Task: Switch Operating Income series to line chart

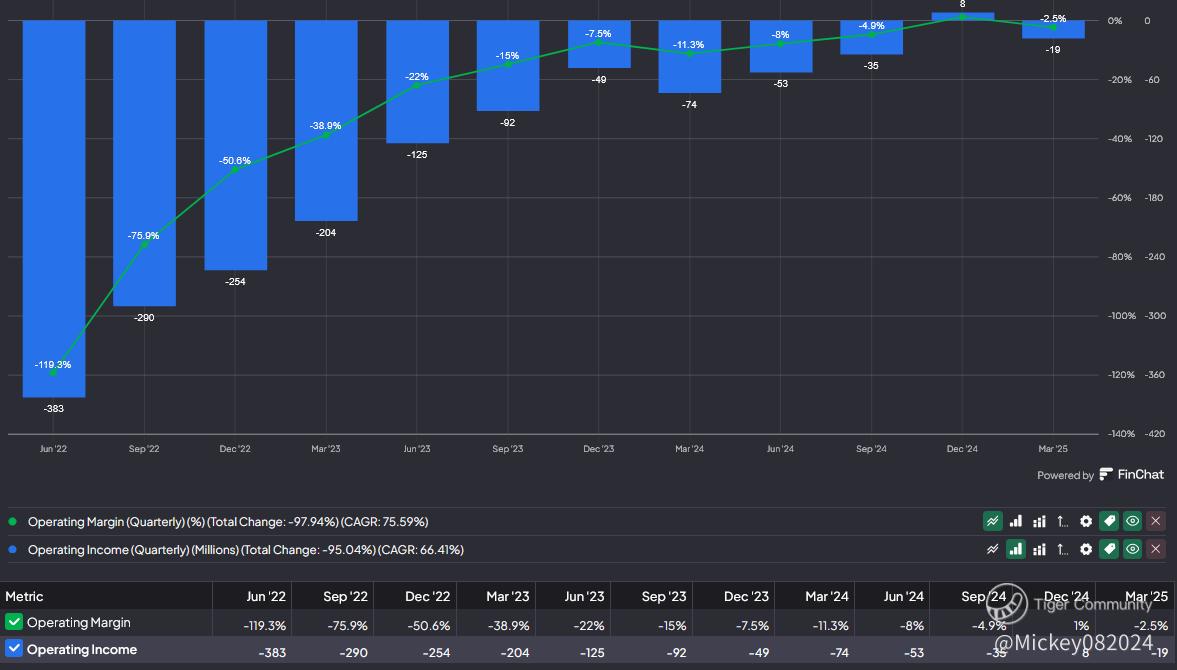Action: (x=992, y=549)
